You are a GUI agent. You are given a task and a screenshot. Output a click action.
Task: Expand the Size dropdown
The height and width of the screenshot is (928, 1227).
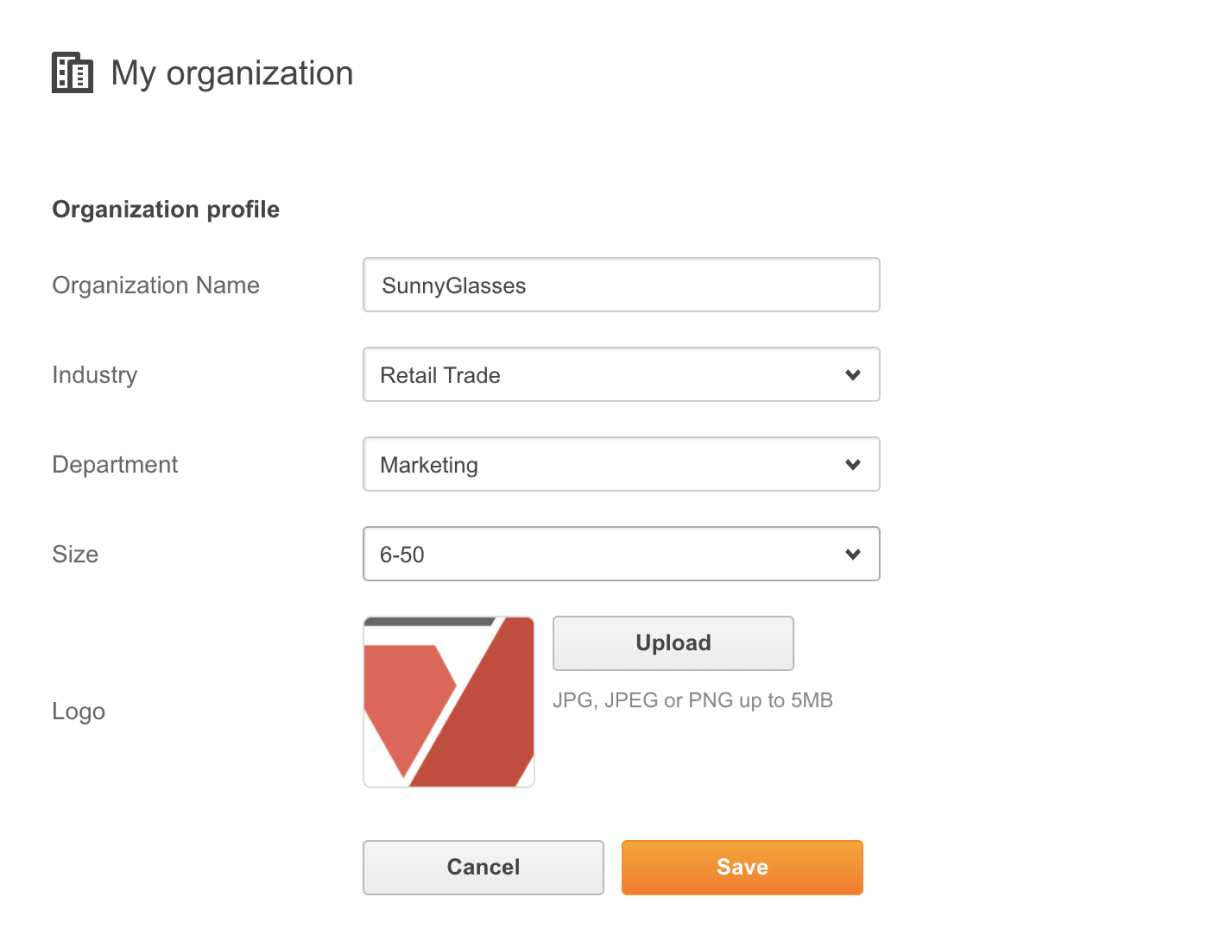853,553
